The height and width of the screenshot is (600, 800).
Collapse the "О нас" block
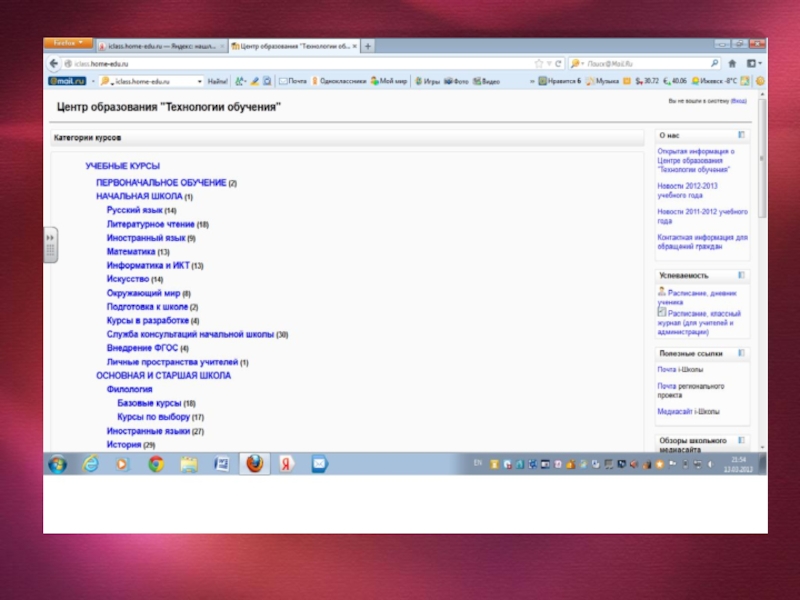[x=741, y=134]
